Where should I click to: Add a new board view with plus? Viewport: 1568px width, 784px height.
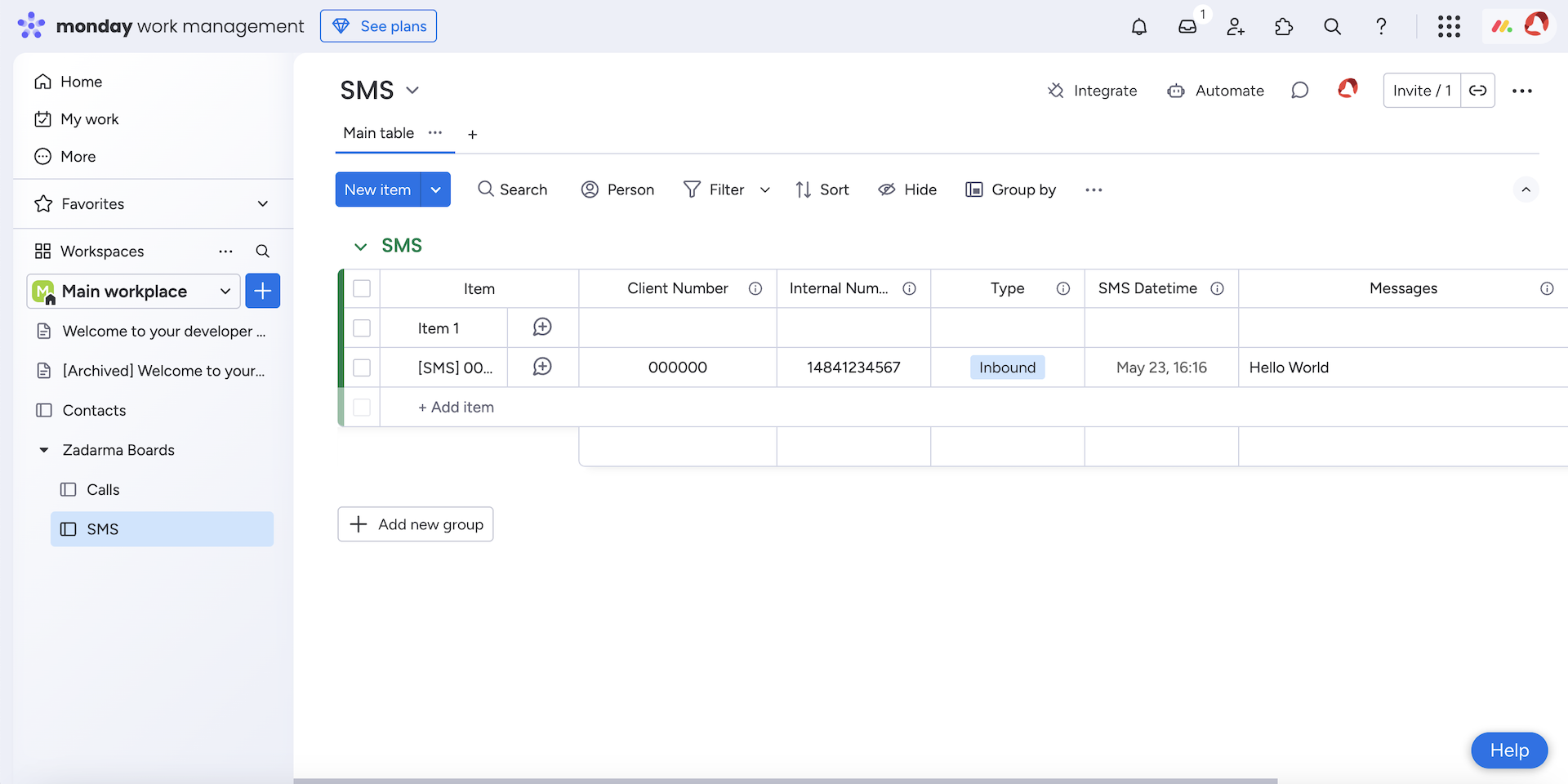(x=472, y=134)
